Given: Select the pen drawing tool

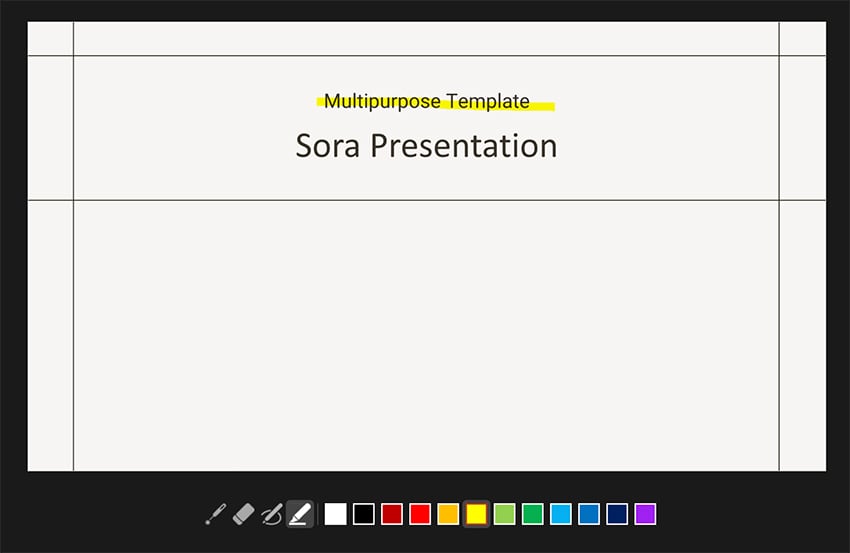Looking at the screenshot, I should coord(215,514).
